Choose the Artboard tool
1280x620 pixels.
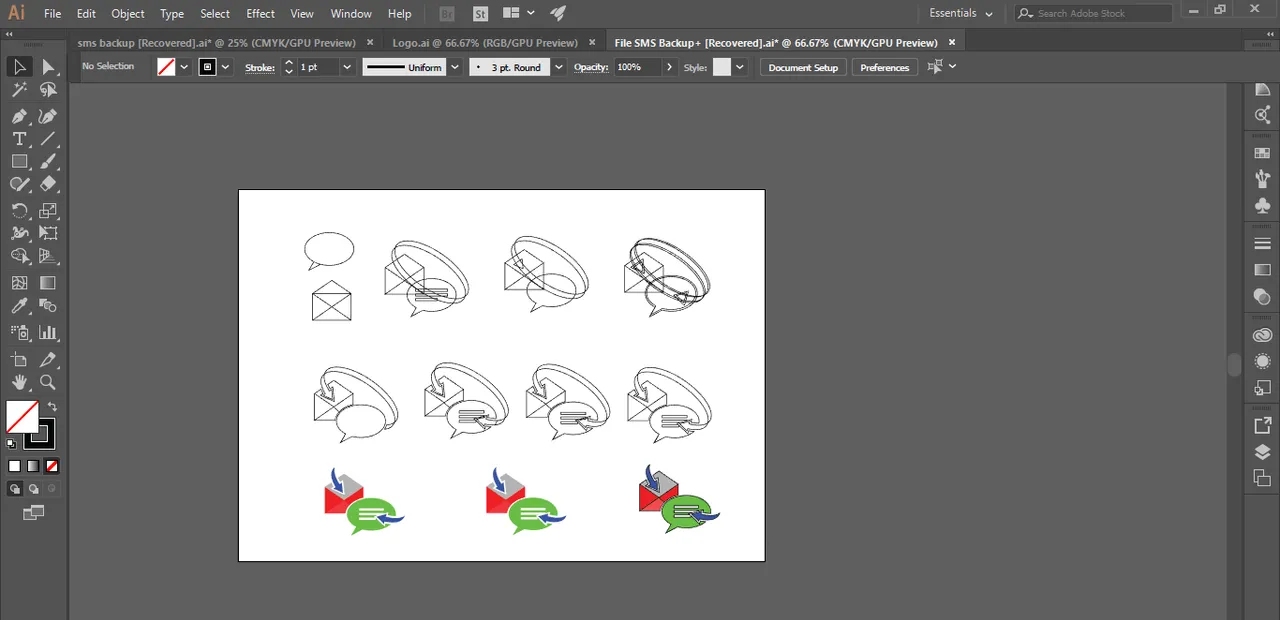pos(19,359)
